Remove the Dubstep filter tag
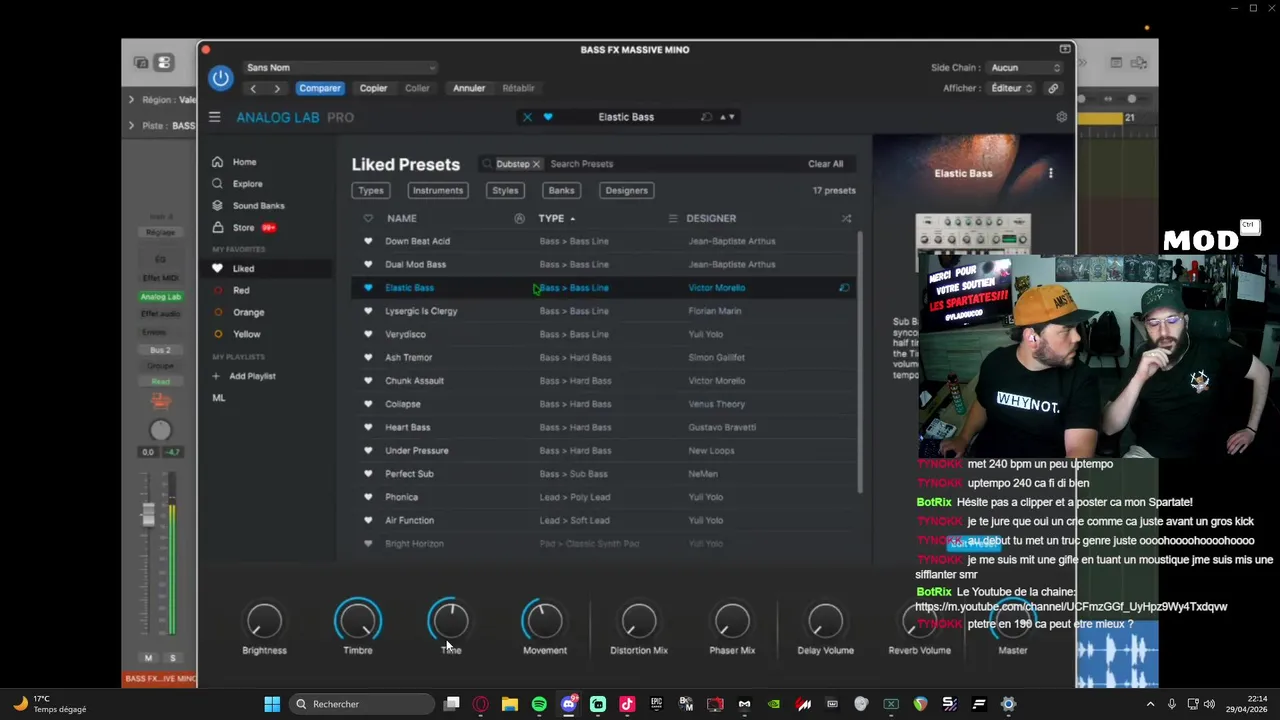The image size is (1280, 720). pyautogui.click(x=536, y=164)
